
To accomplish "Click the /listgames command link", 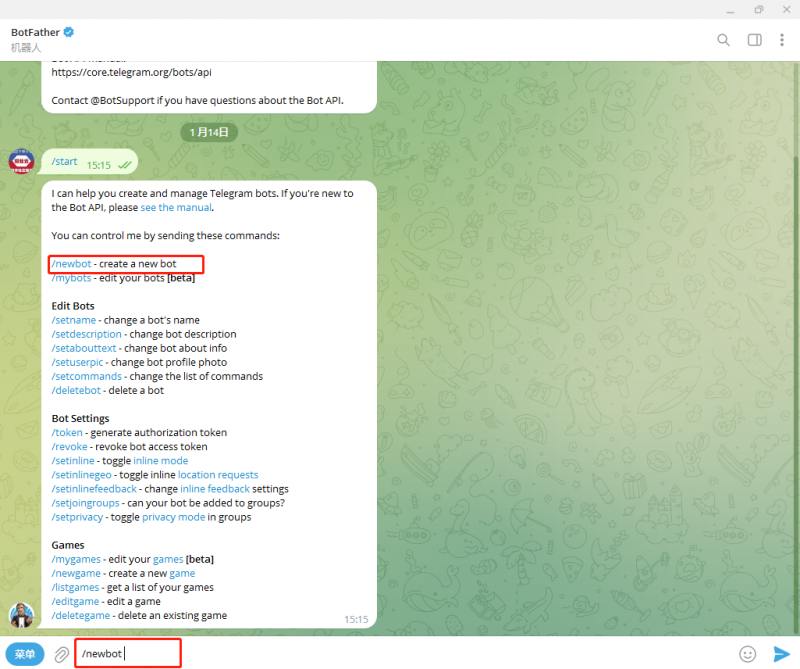I will (x=75, y=587).
